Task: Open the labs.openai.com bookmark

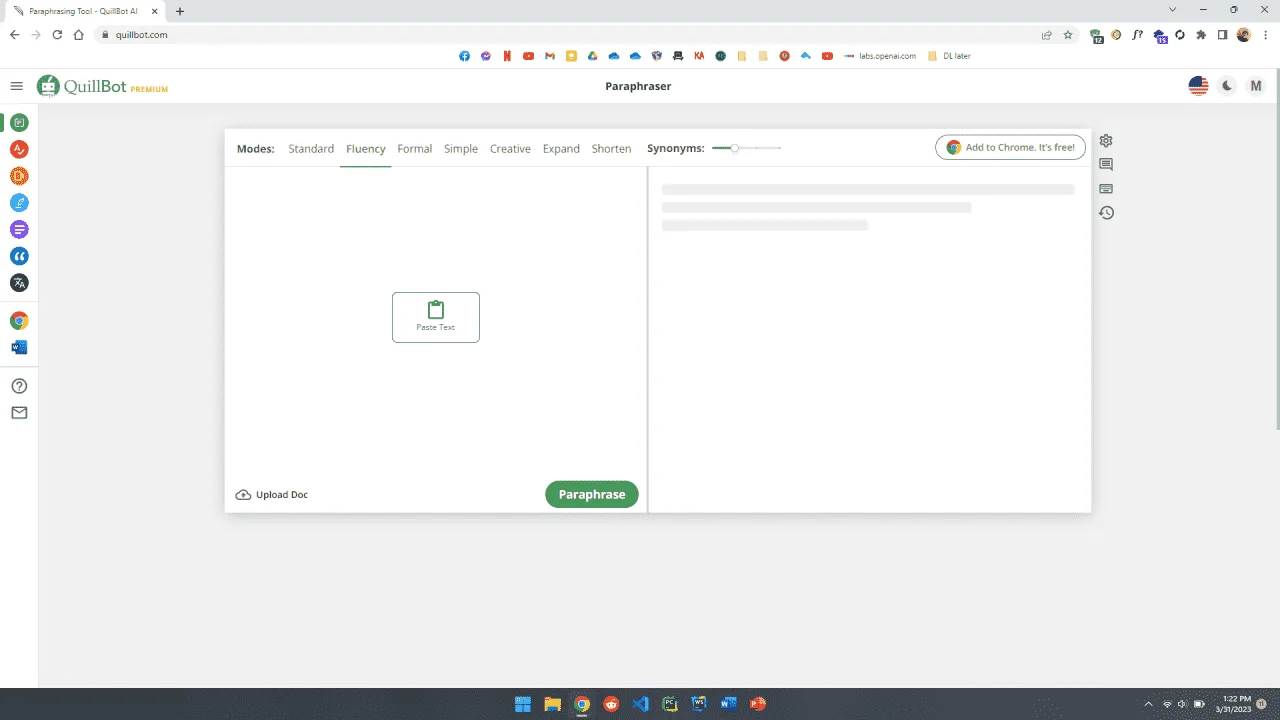Action: pos(879,56)
